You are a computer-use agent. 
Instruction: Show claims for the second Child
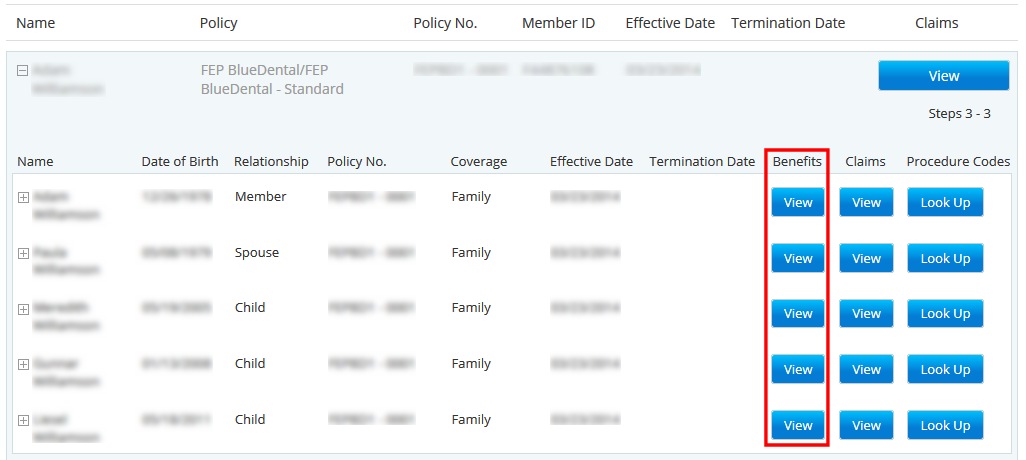pyautogui.click(x=866, y=370)
